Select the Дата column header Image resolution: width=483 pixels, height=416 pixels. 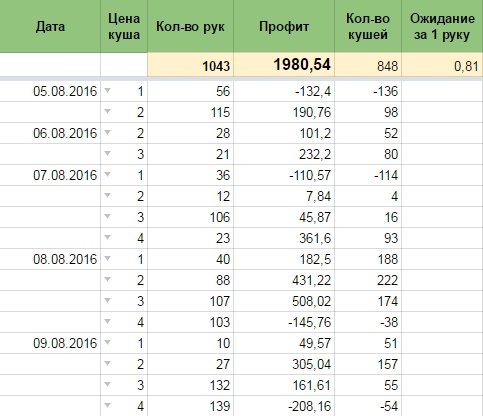50,26
